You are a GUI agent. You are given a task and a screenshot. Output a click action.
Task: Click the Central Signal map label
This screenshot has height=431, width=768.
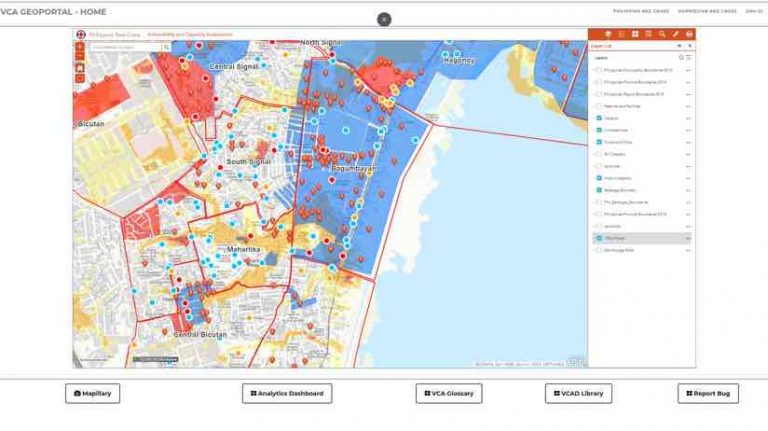234,66
